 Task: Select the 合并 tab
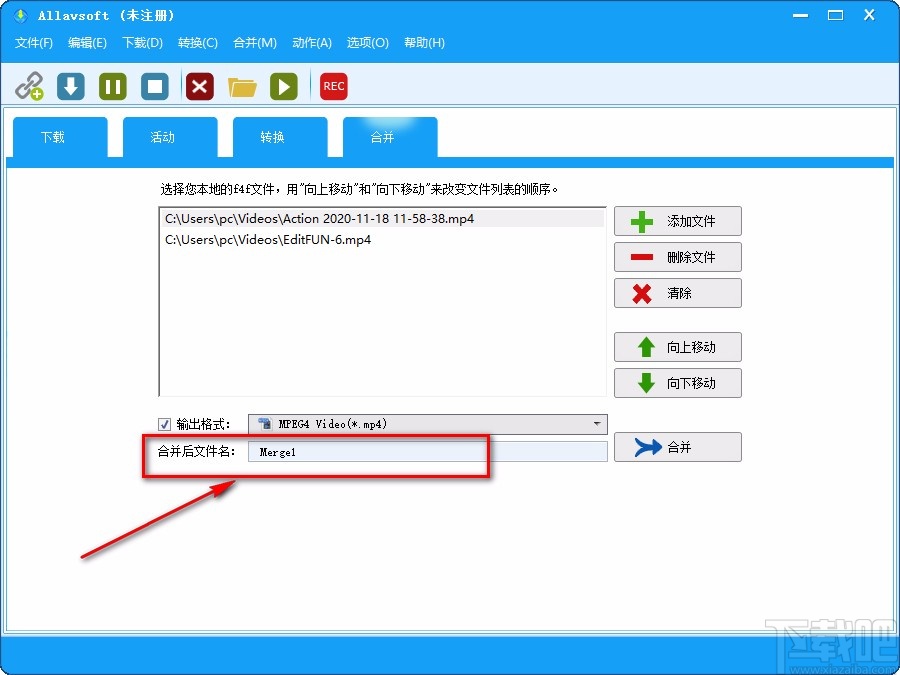[x=390, y=137]
